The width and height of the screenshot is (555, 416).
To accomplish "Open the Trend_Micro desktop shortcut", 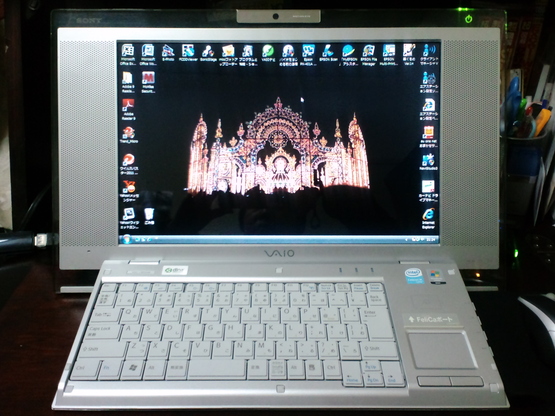I will pyautogui.click(x=128, y=135).
